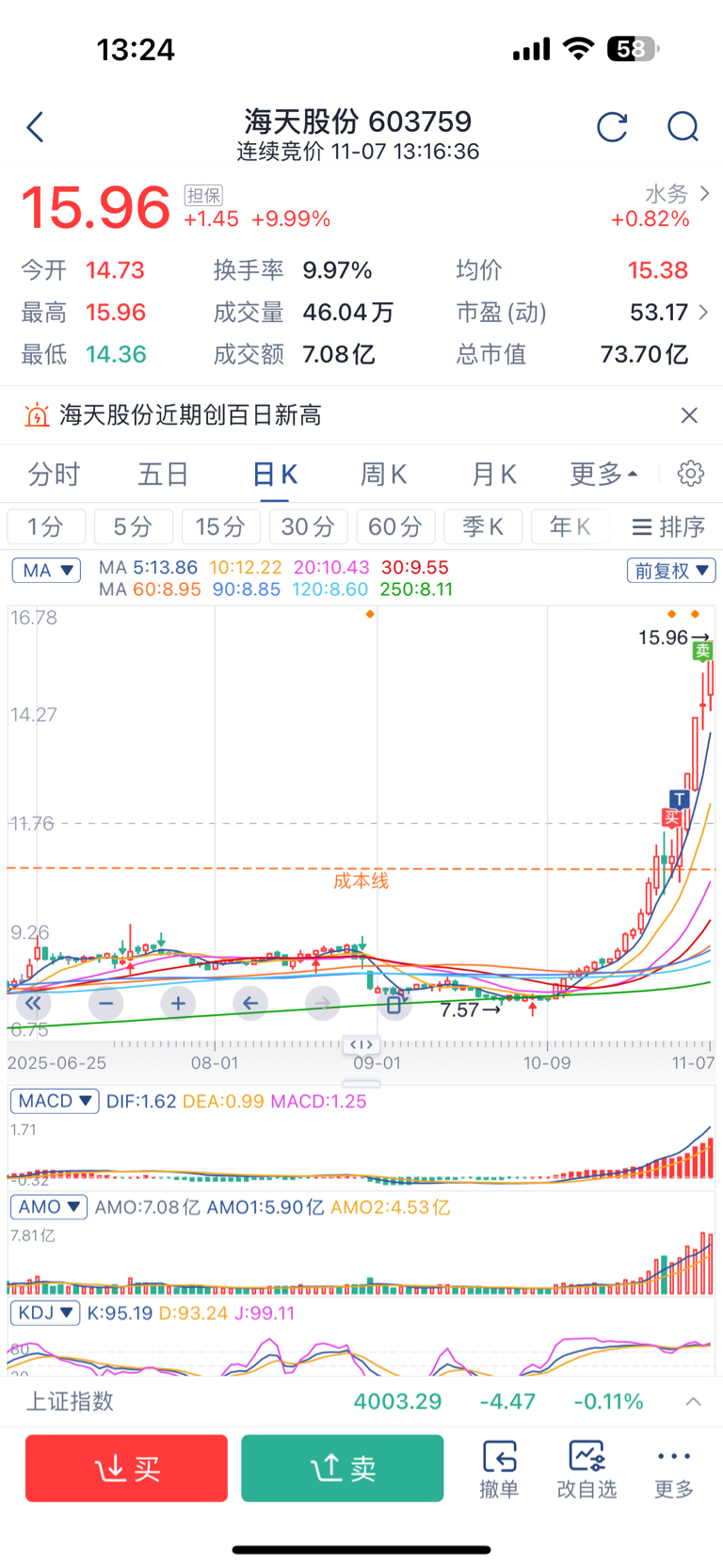723x1568 pixels.
Task: Expand the 更多 period tab menu
Action: pyautogui.click(x=603, y=474)
